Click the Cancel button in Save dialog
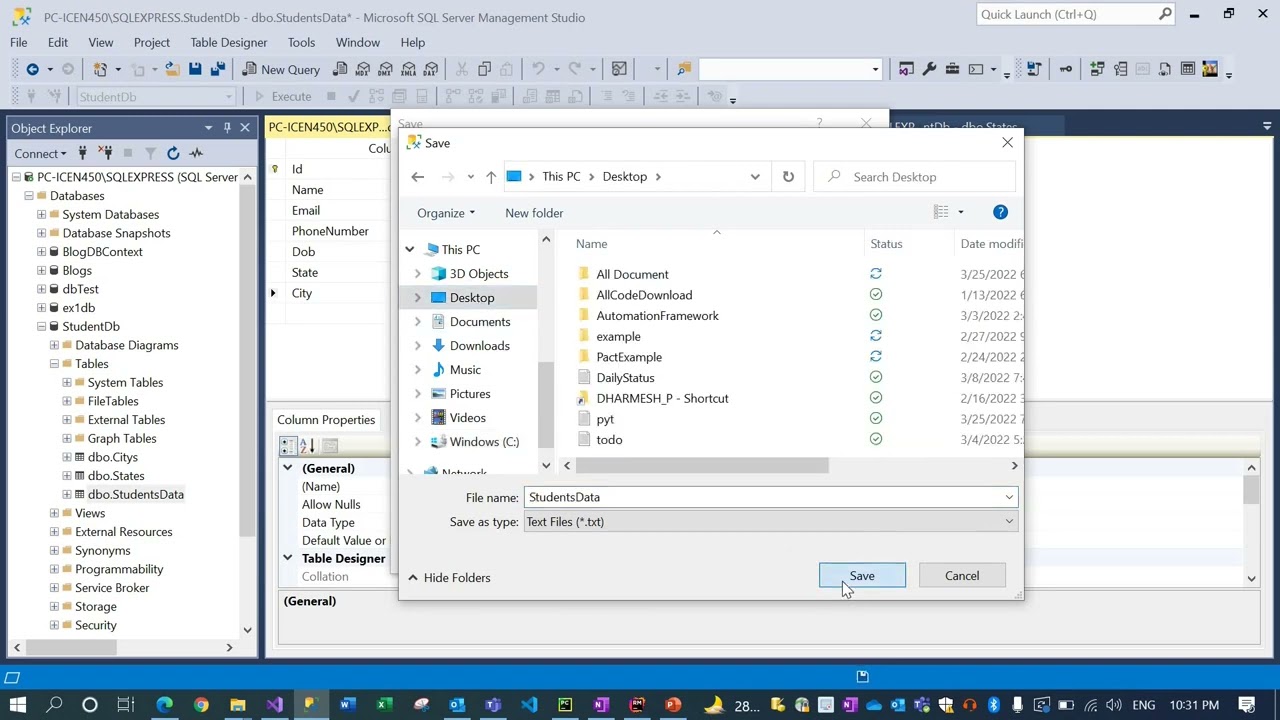This screenshot has width=1280, height=720. coord(962,576)
